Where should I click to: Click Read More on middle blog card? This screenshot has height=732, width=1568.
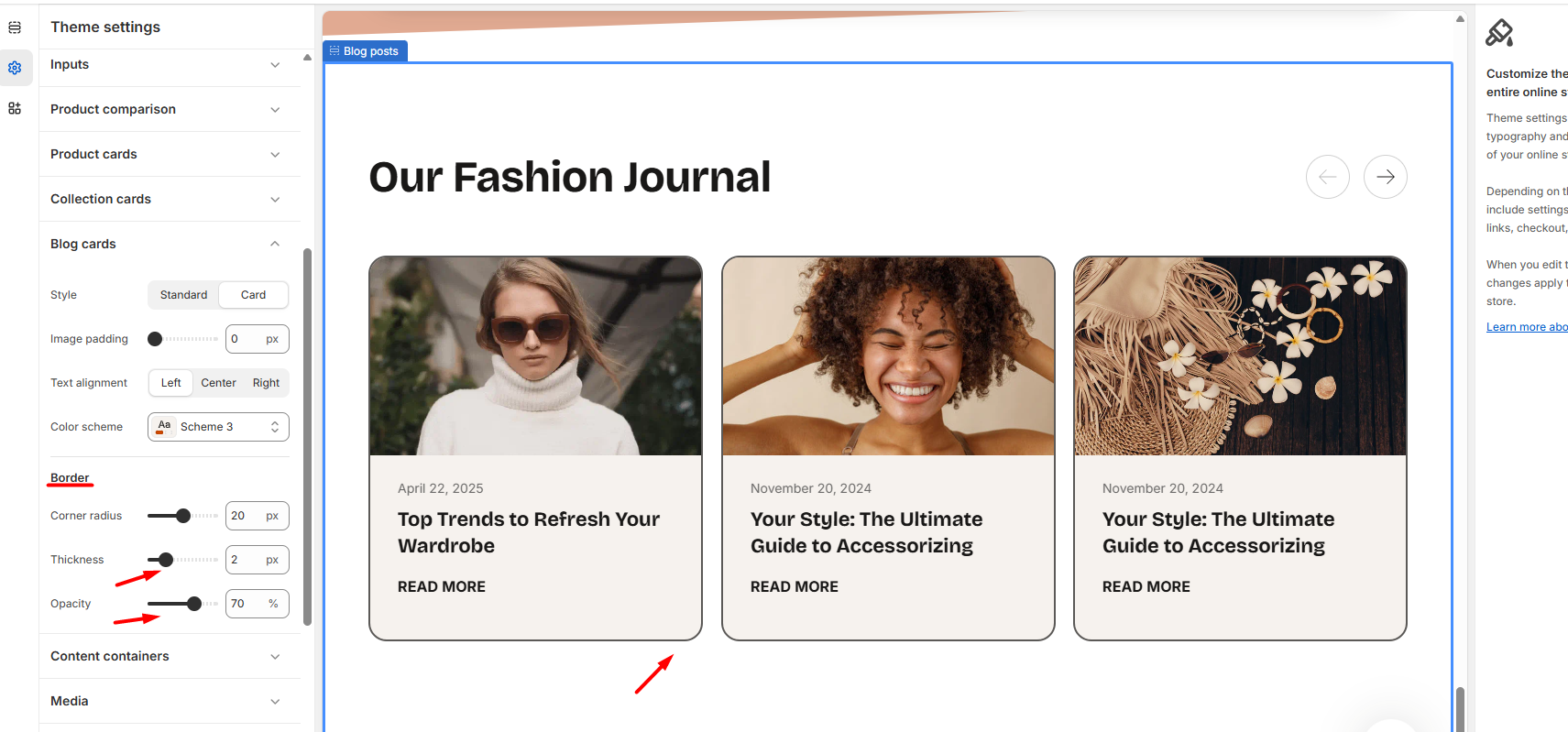(x=795, y=586)
